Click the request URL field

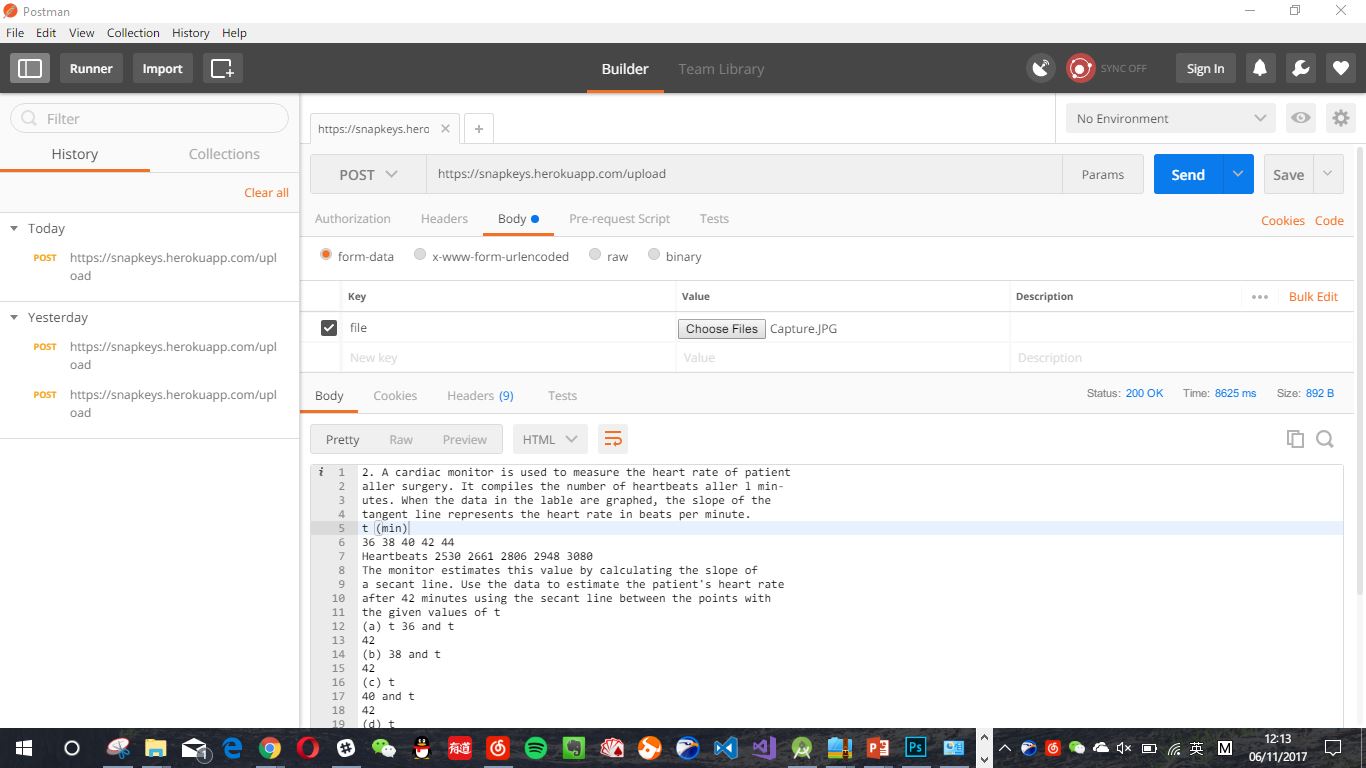(x=744, y=174)
